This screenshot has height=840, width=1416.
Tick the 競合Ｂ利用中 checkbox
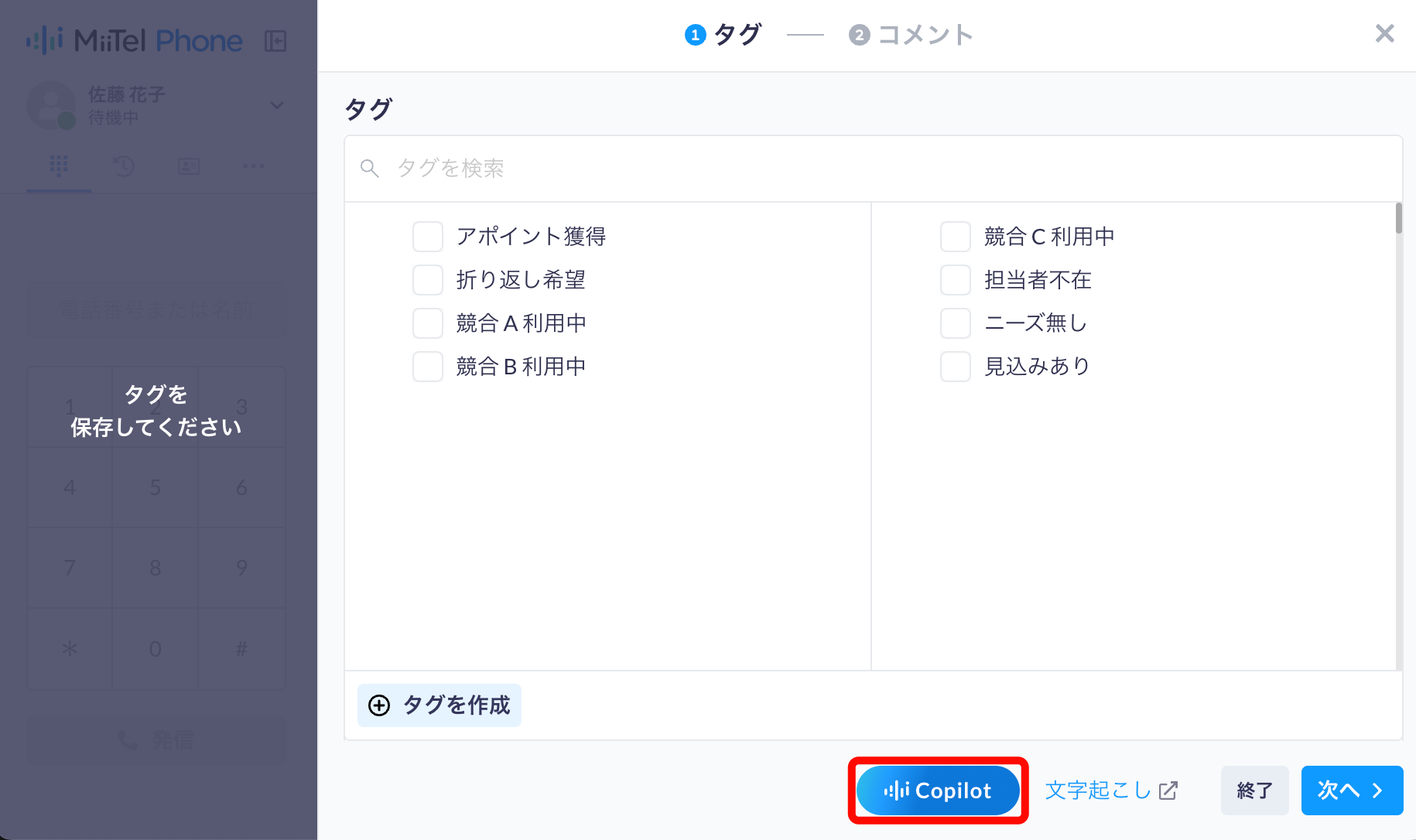tap(428, 367)
